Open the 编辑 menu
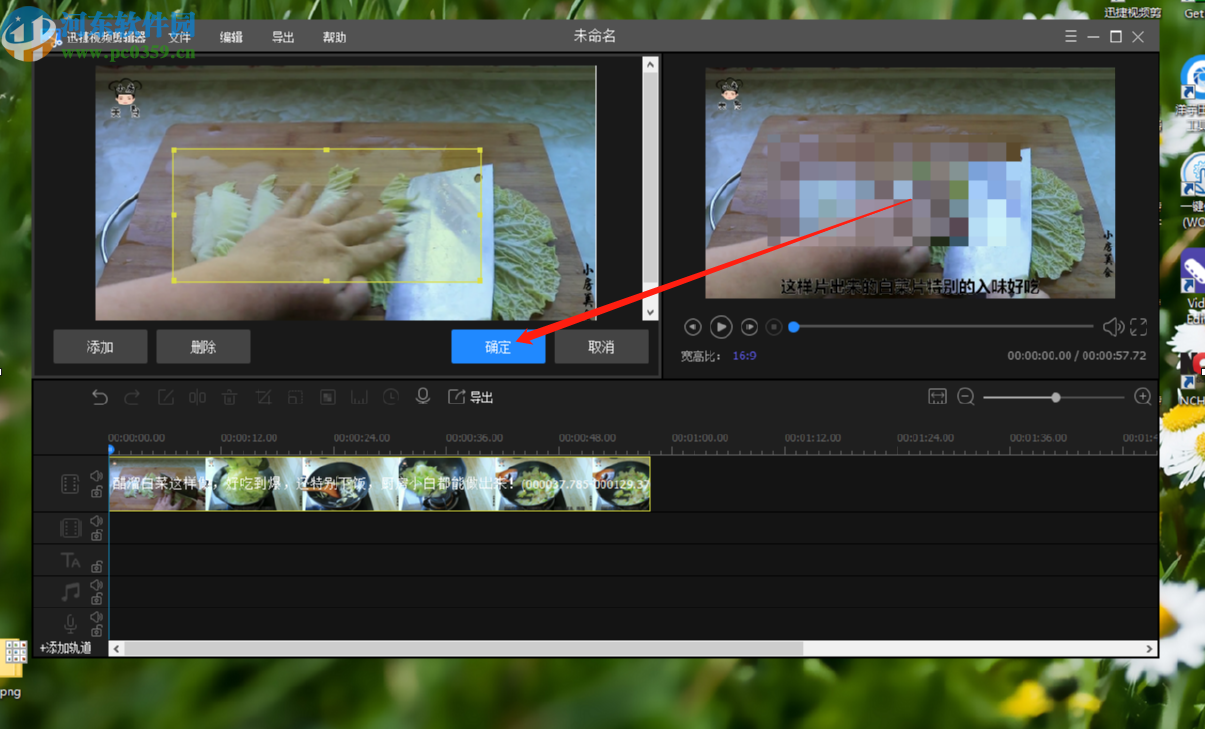This screenshot has height=729, width=1205. coord(231,37)
